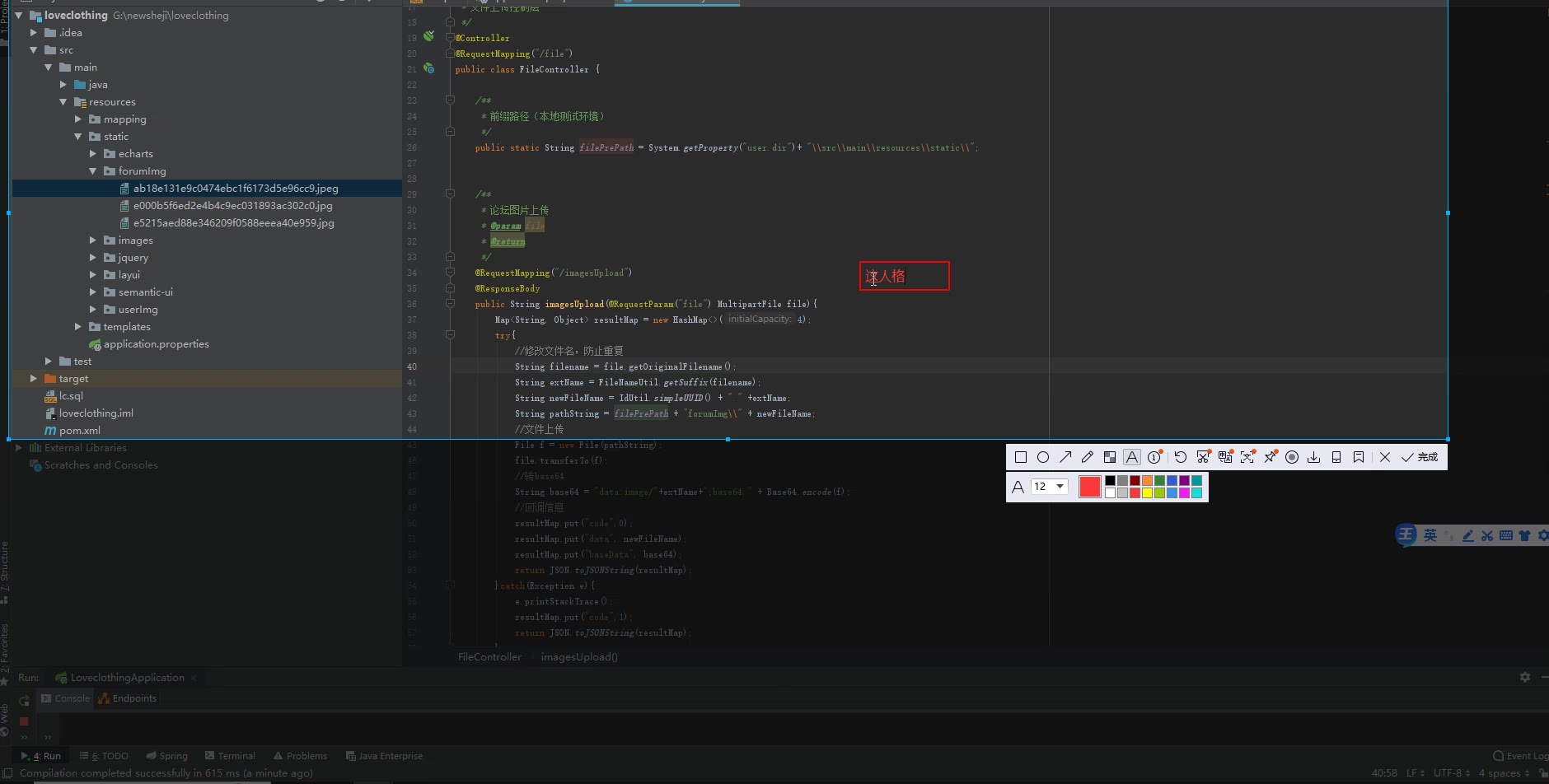This screenshot has width=1549, height=784.
Task: Toggle the text annotation tool
Action: (x=1132, y=457)
